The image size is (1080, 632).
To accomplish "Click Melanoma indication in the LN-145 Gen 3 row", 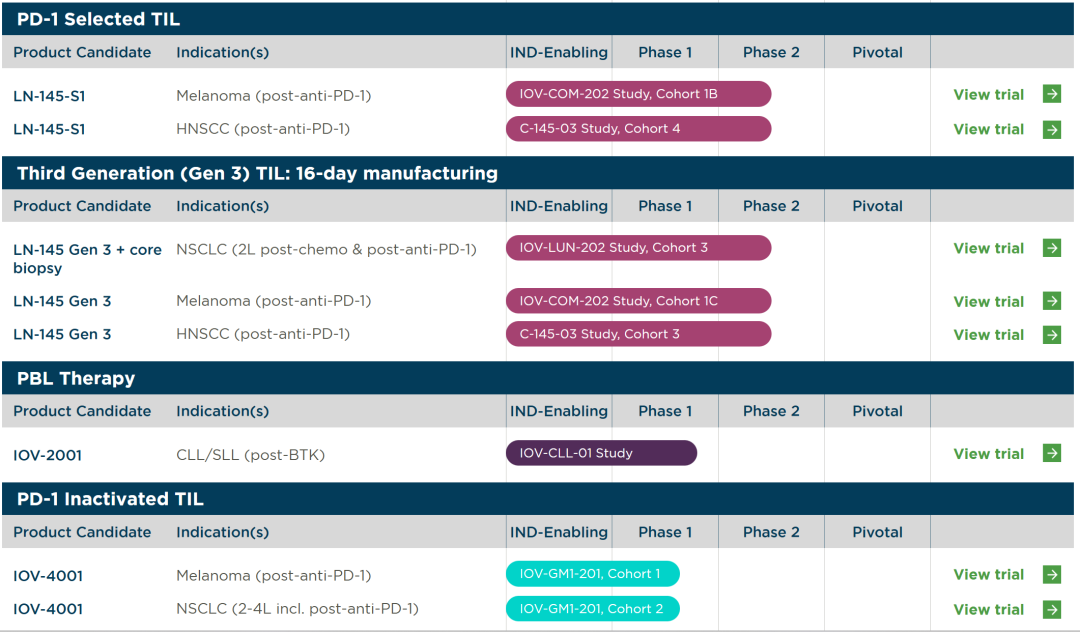I will coord(273,301).
